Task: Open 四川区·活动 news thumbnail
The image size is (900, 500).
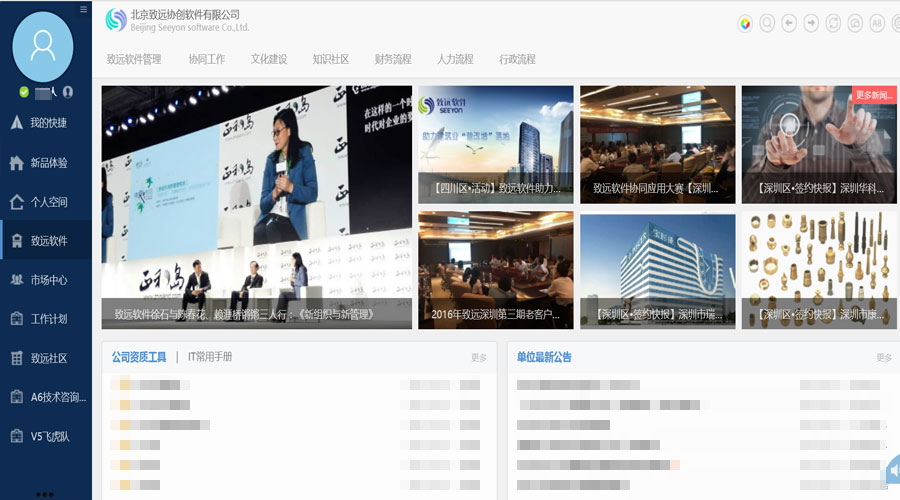Action: coord(495,145)
